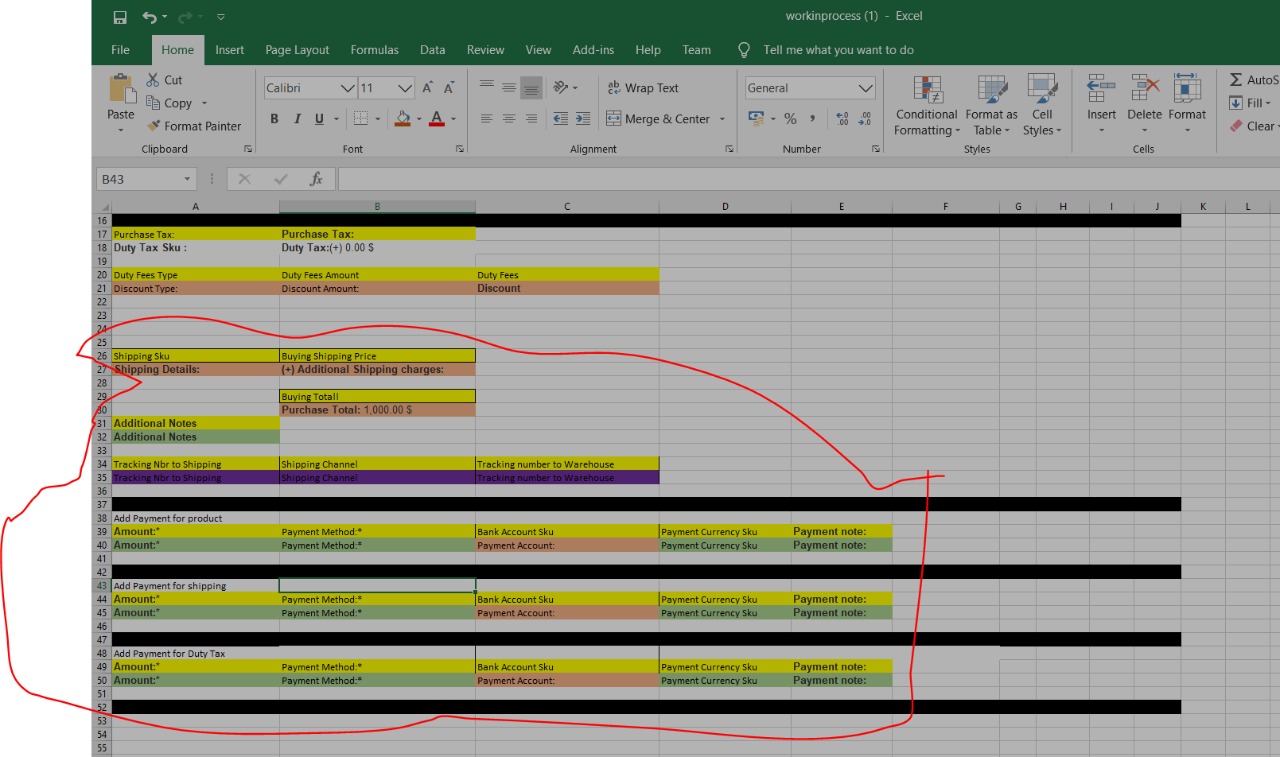This screenshot has height=757, width=1280.
Task: Toggle Wrap Text for the cell
Action: click(643, 88)
